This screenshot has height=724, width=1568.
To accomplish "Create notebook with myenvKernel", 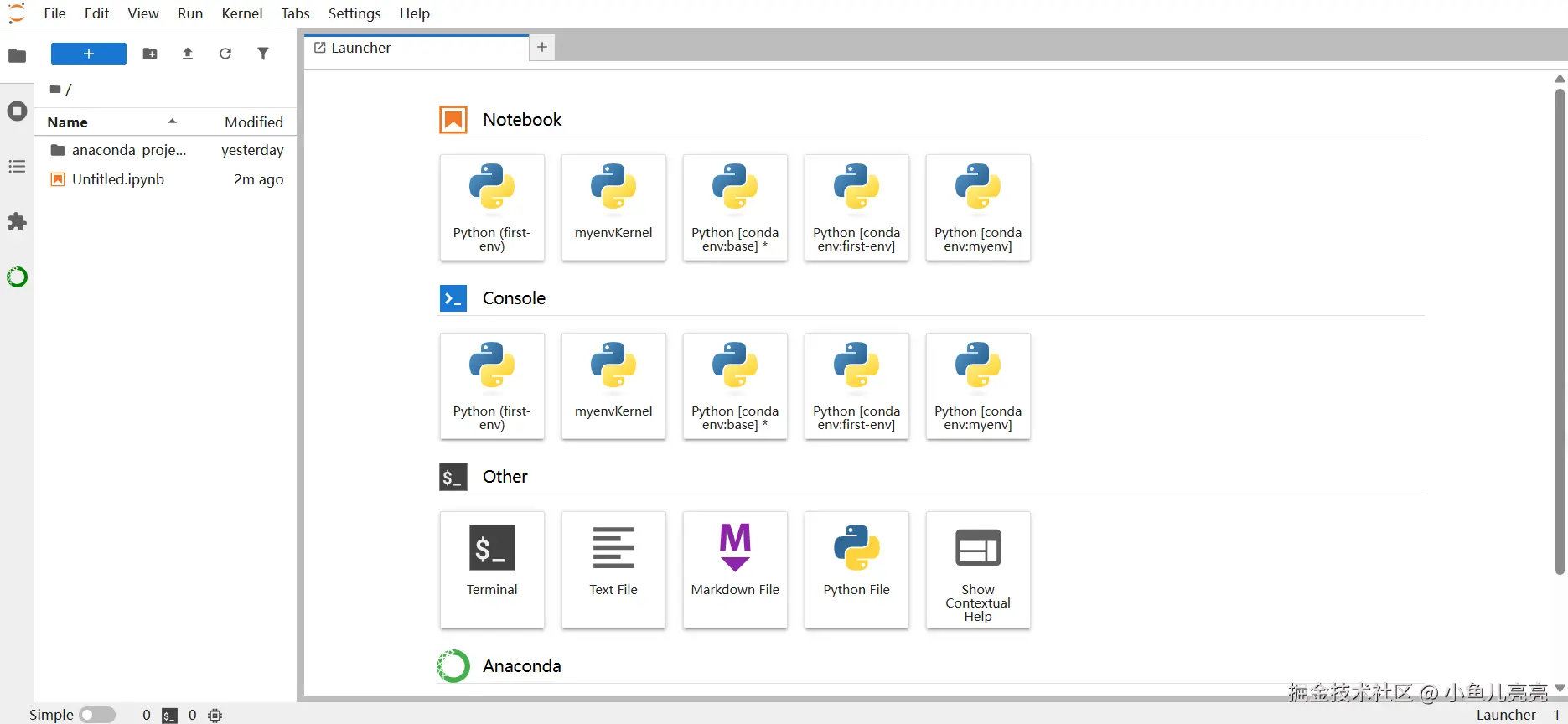I will pyautogui.click(x=613, y=207).
